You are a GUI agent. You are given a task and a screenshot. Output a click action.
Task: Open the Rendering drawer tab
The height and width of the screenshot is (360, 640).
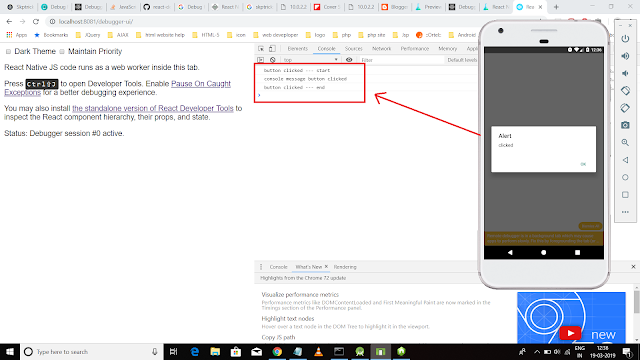345,267
